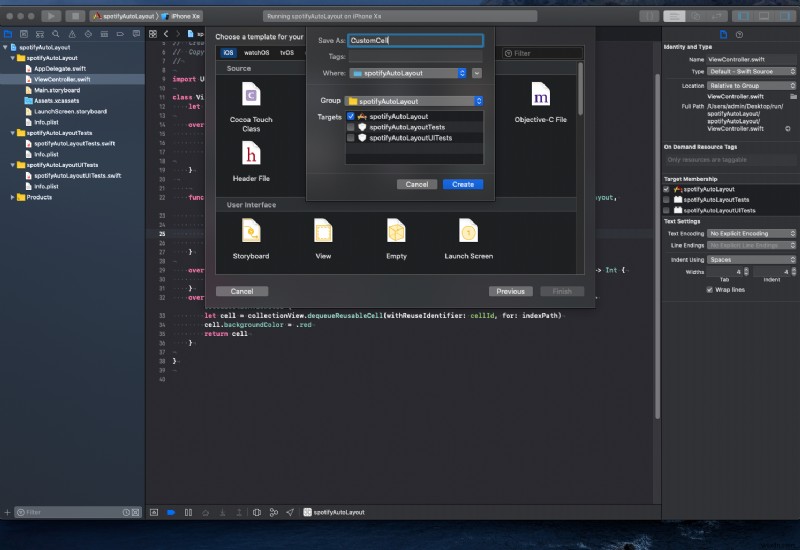The height and width of the screenshot is (550, 800).
Task: Toggle the Wrap lines checkbox
Action: 710,290
